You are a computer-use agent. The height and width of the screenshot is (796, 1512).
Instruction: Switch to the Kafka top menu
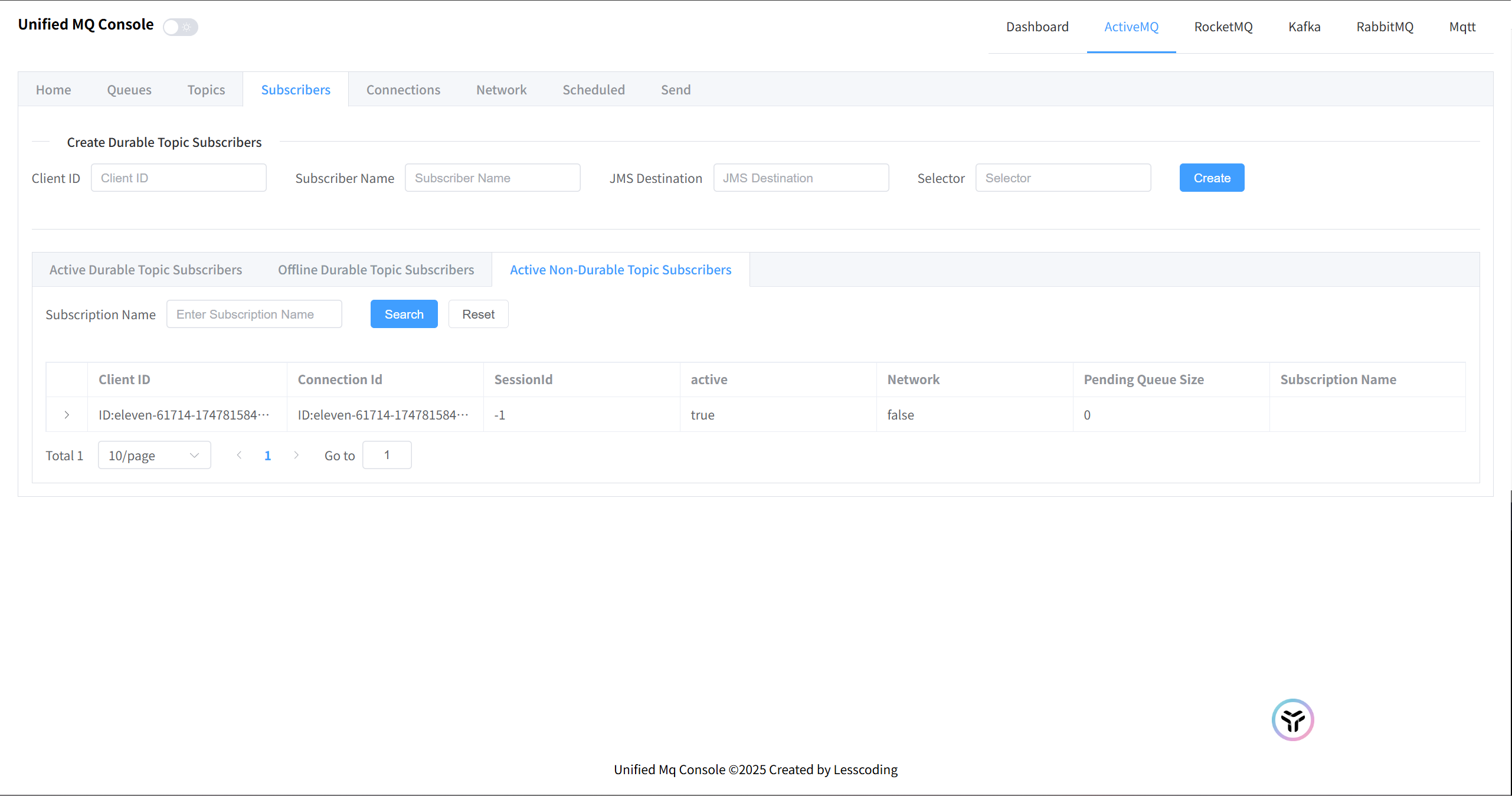click(1304, 27)
